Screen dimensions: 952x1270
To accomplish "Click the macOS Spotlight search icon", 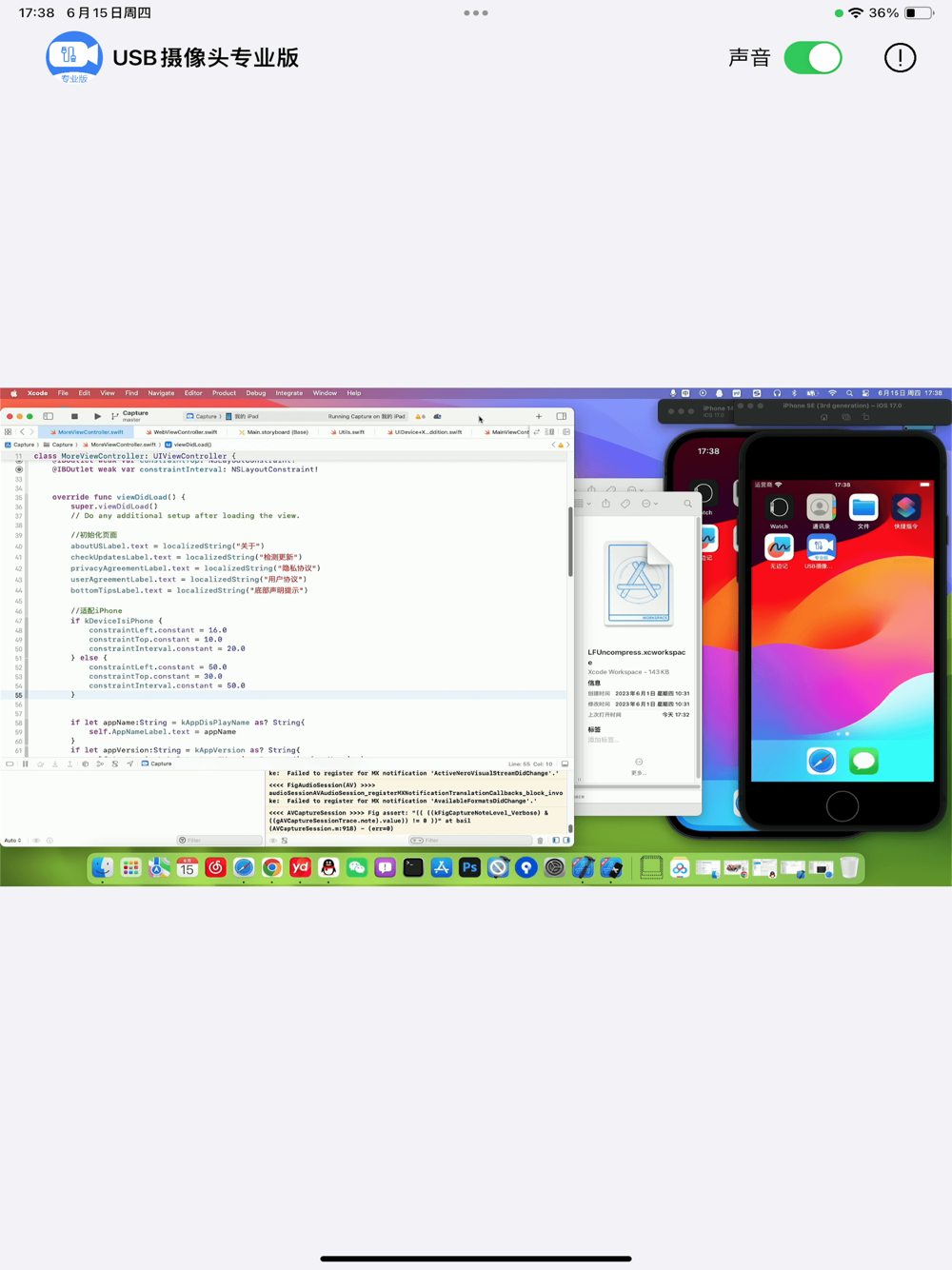I will (849, 393).
